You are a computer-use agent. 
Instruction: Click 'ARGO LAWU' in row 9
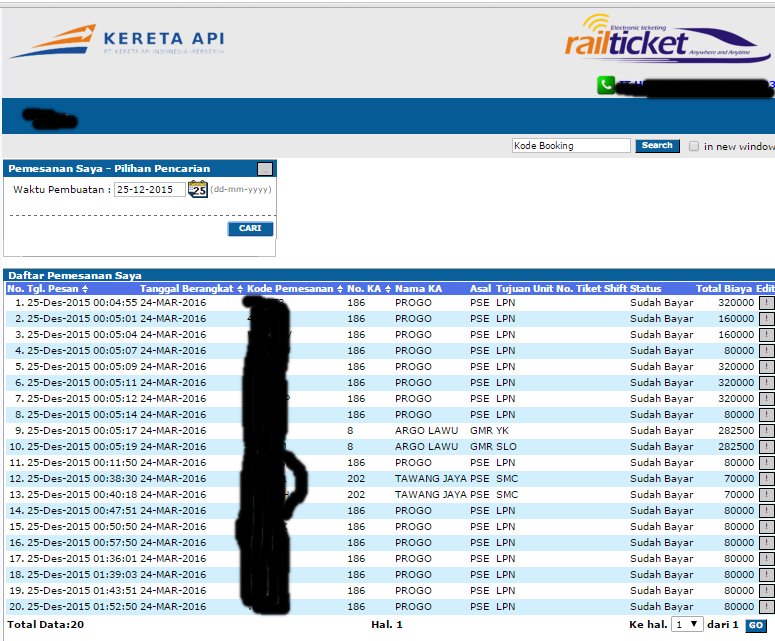[427, 431]
